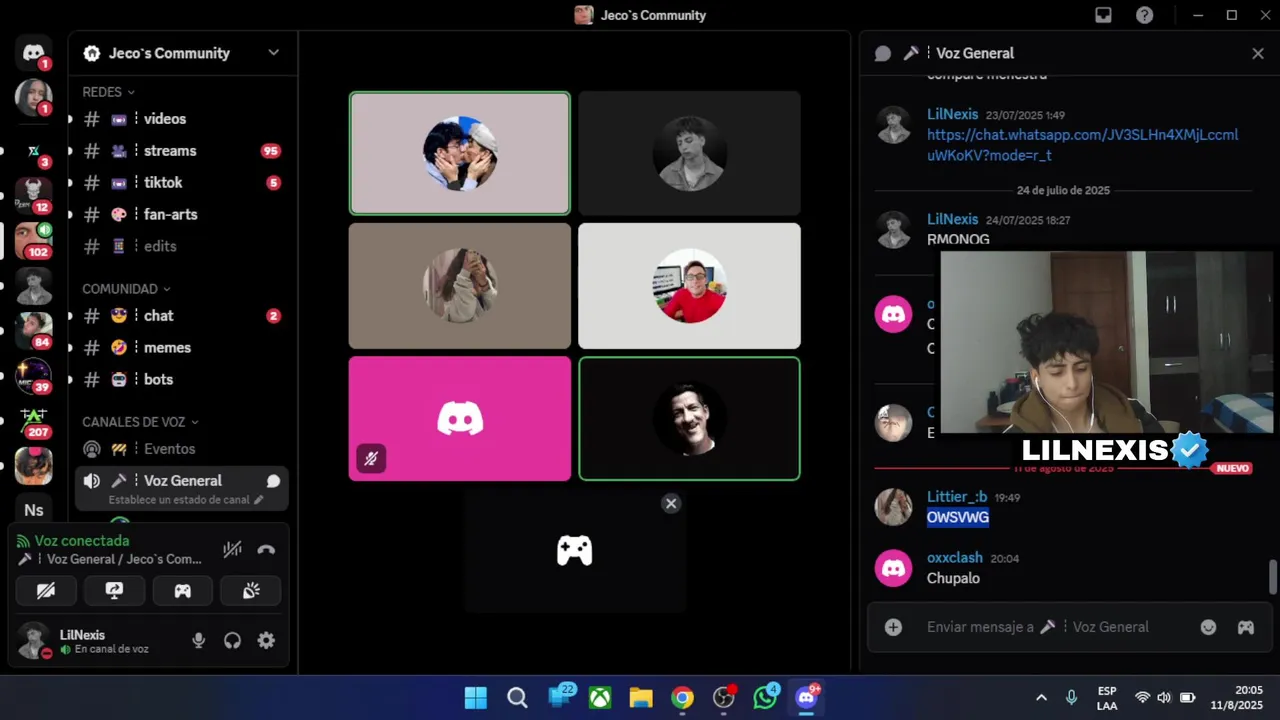
Task: Open the help question mark icon
Action: 1144,15
